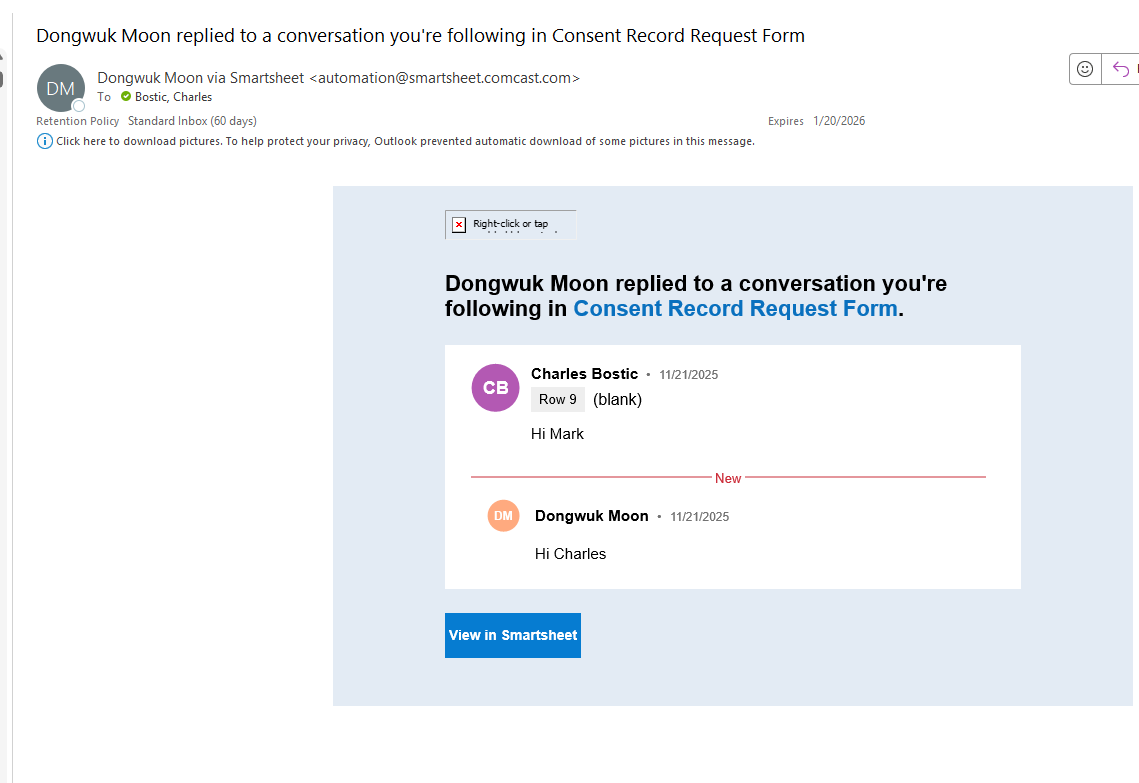Select the Row 9 tag

(557, 399)
